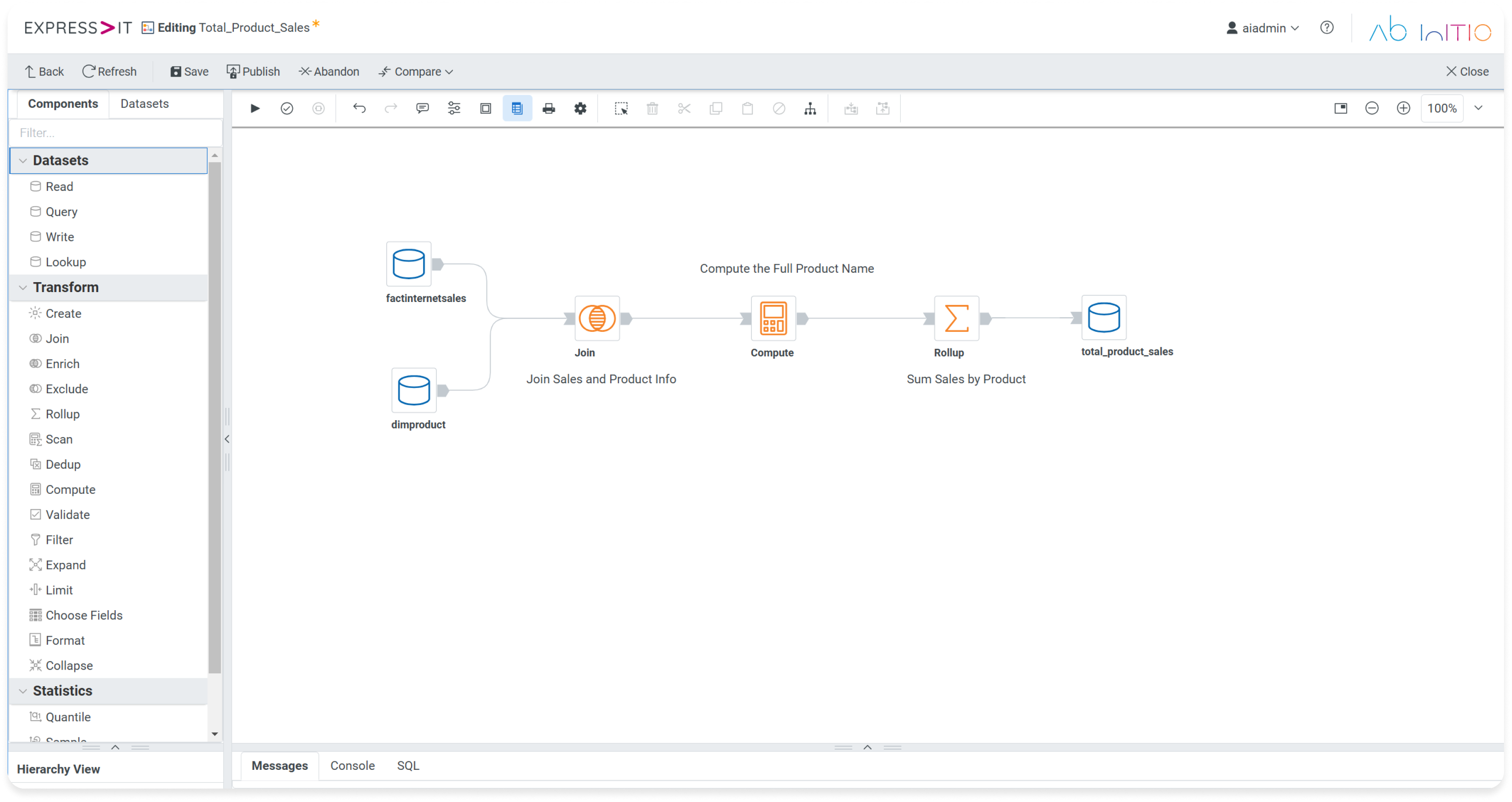Open the parameters sliders icon

click(454, 108)
